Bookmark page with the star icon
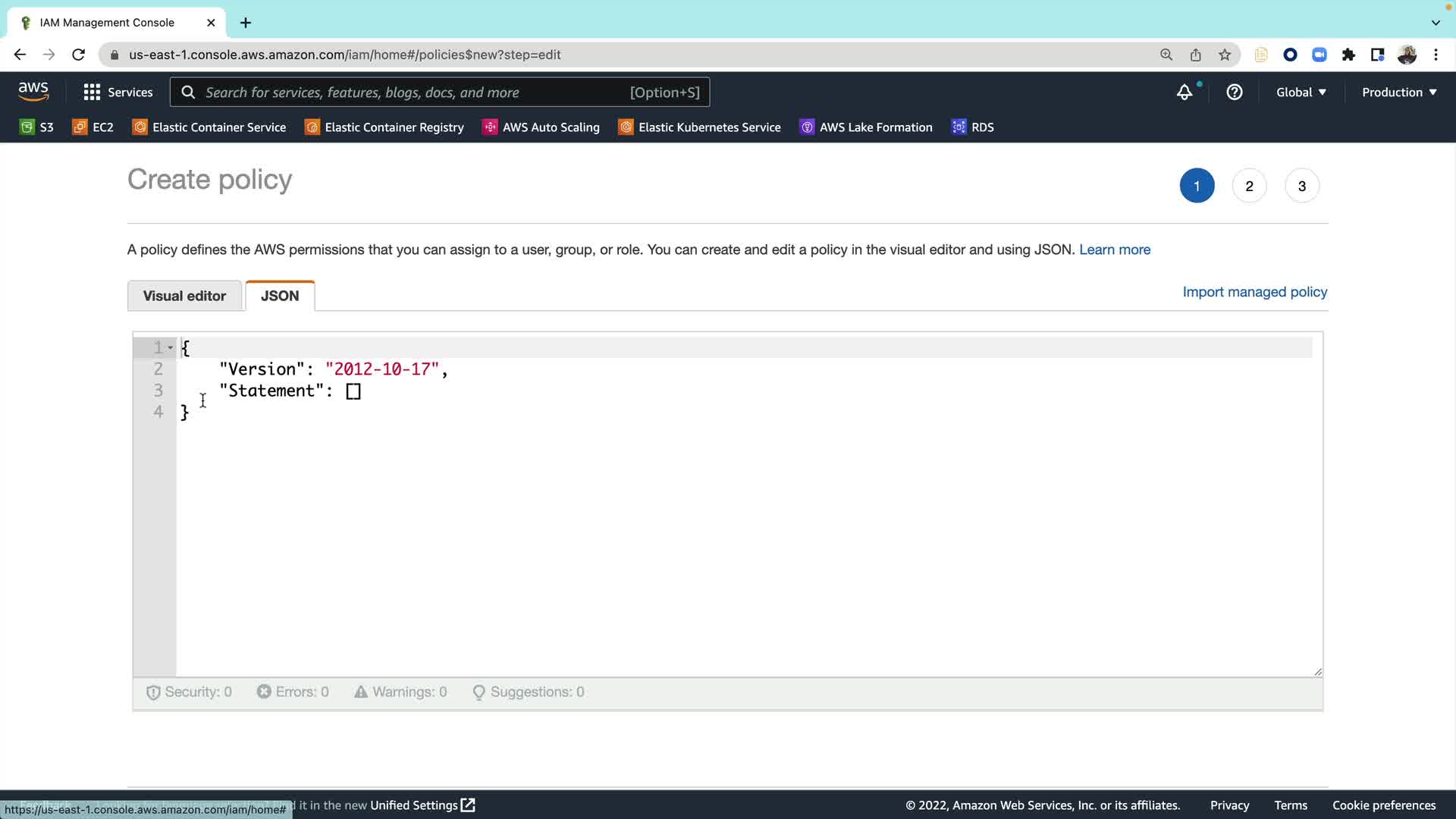 pos(1225,55)
